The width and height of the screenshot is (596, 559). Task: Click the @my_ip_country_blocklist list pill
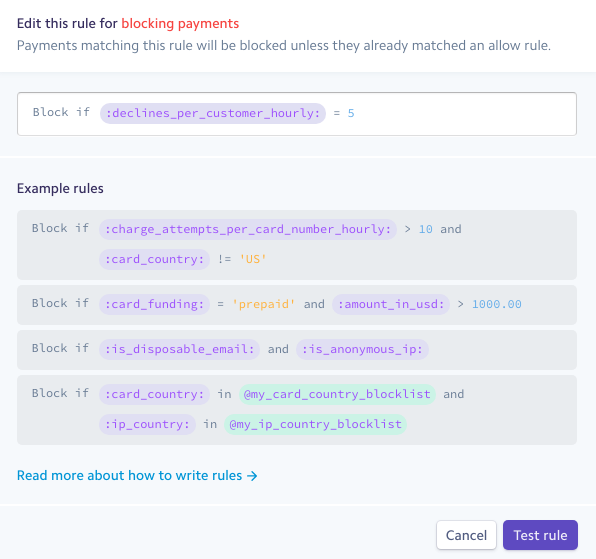315,424
